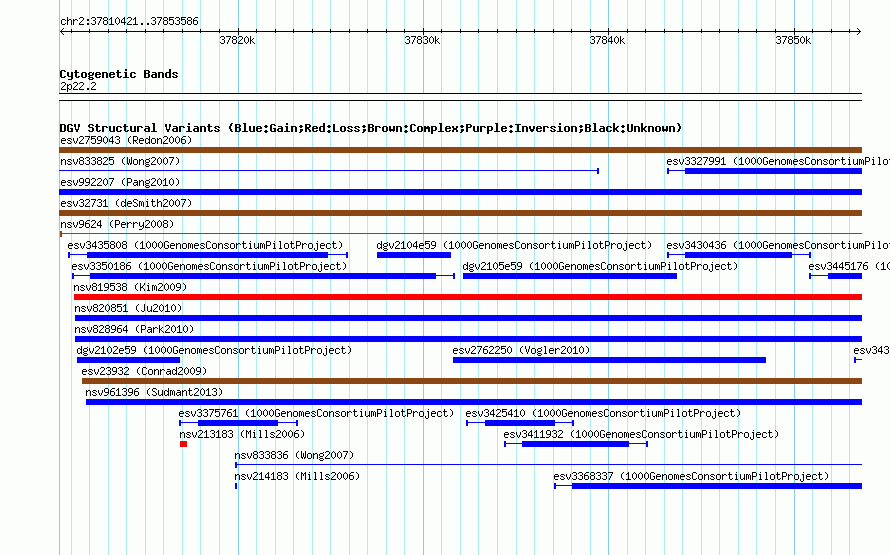Click the small red square under nsv213183
The image size is (890, 555).
point(183,444)
